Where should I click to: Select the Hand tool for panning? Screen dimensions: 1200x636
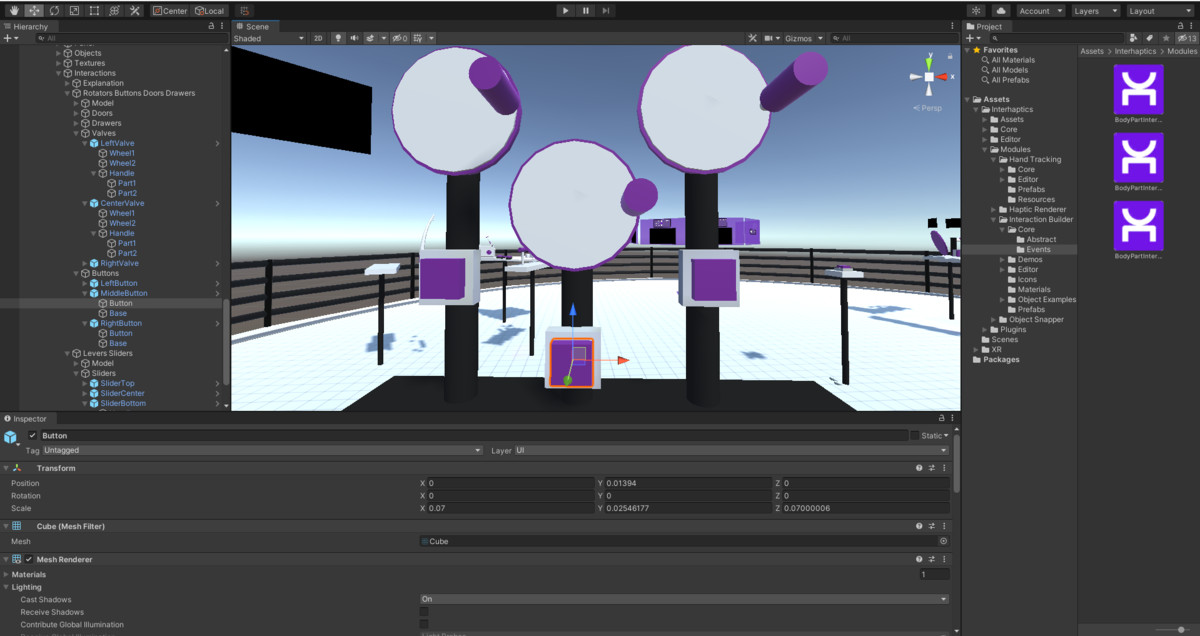(x=13, y=9)
